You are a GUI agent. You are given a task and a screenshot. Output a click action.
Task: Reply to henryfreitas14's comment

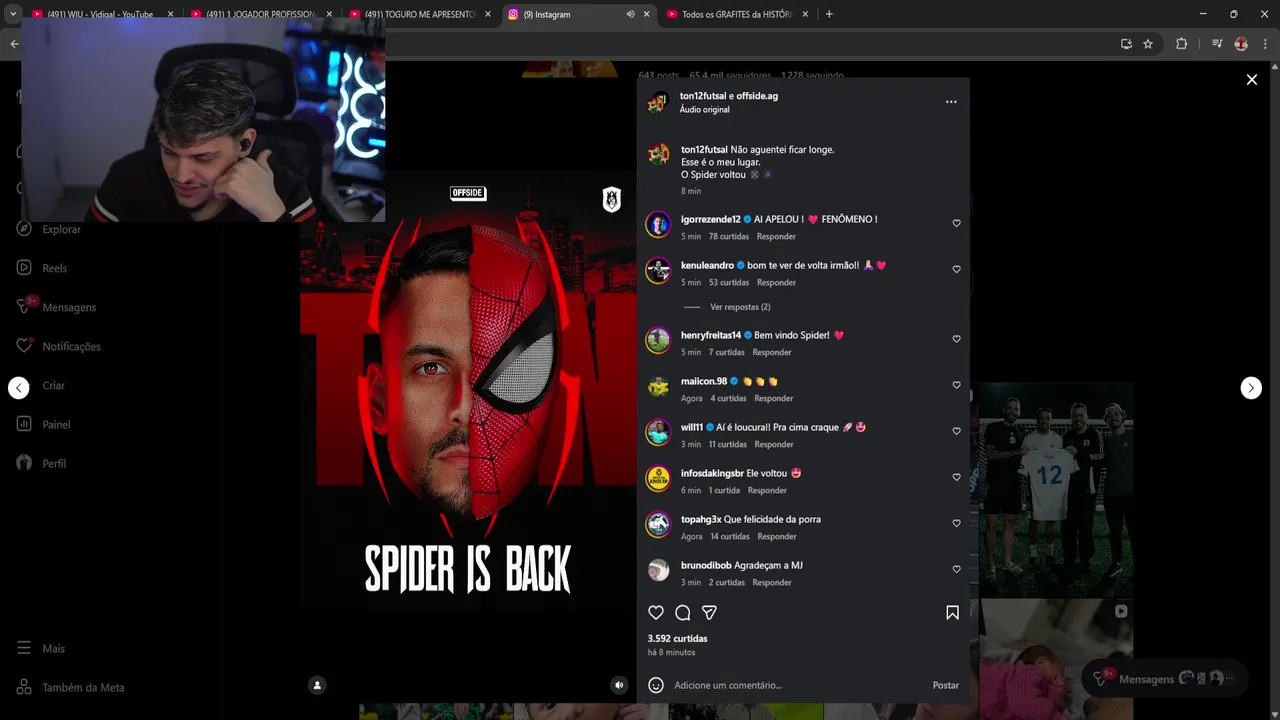(772, 352)
